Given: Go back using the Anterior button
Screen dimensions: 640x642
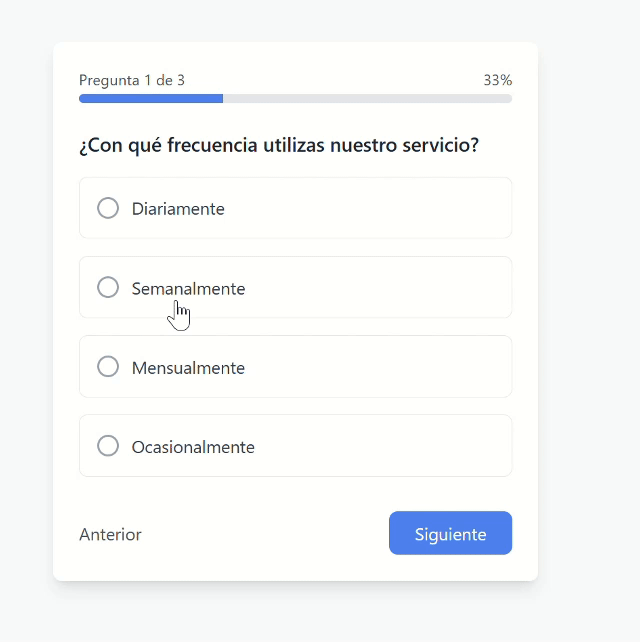Looking at the screenshot, I should pyautogui.click(x=110, y=534).
